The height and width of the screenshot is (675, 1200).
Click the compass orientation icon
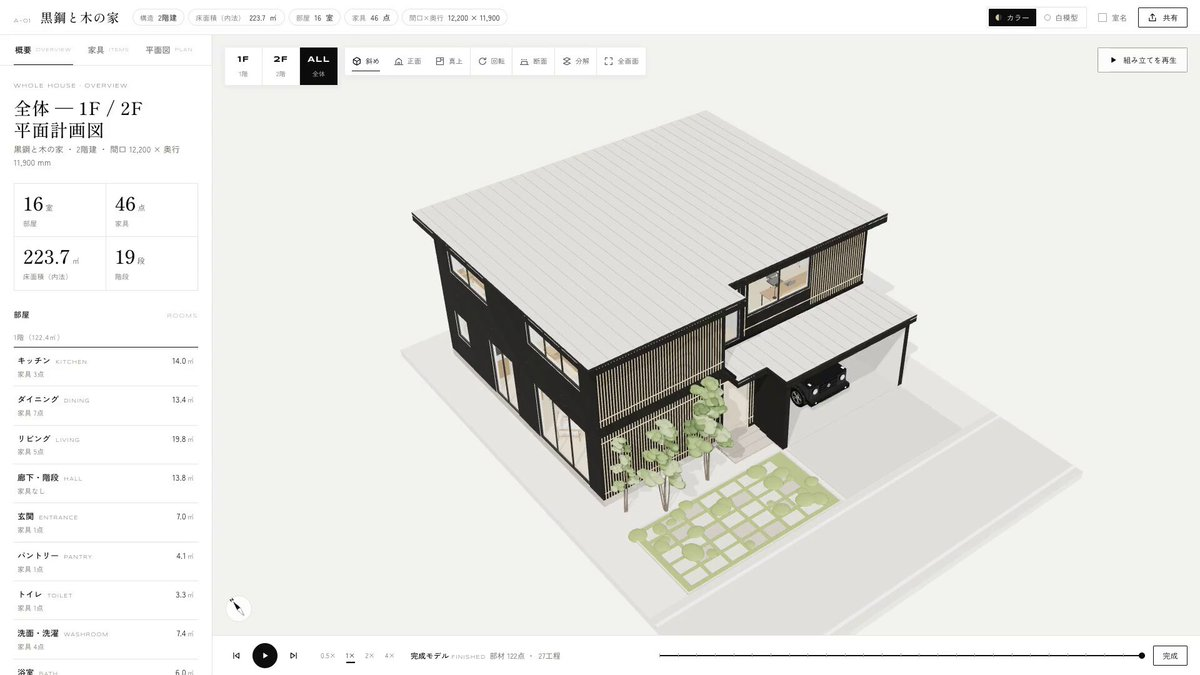(238, 607)
